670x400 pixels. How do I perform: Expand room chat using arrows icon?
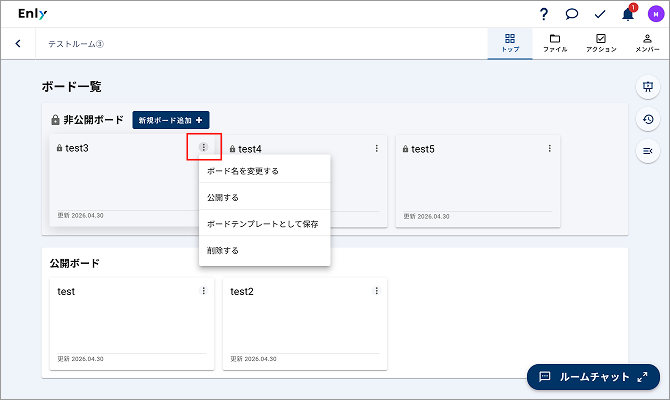pyautogui.click(x=642, y=377)
